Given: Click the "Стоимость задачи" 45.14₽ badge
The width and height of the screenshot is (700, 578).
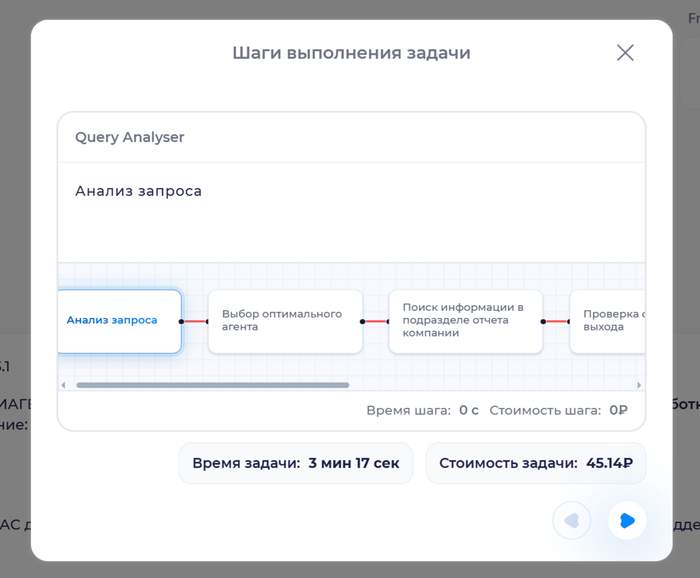Looking at the screenshot, I should tap(535, 463).
